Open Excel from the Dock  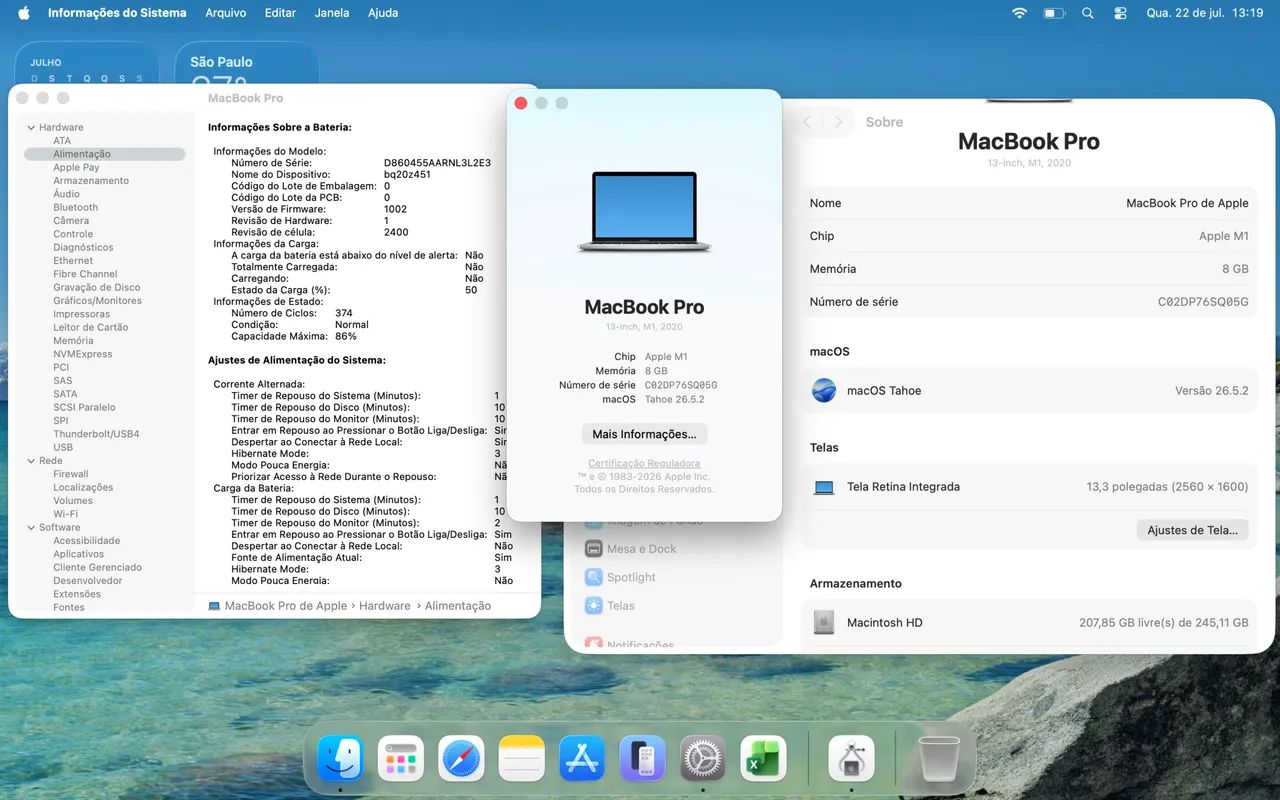point(763,758)
